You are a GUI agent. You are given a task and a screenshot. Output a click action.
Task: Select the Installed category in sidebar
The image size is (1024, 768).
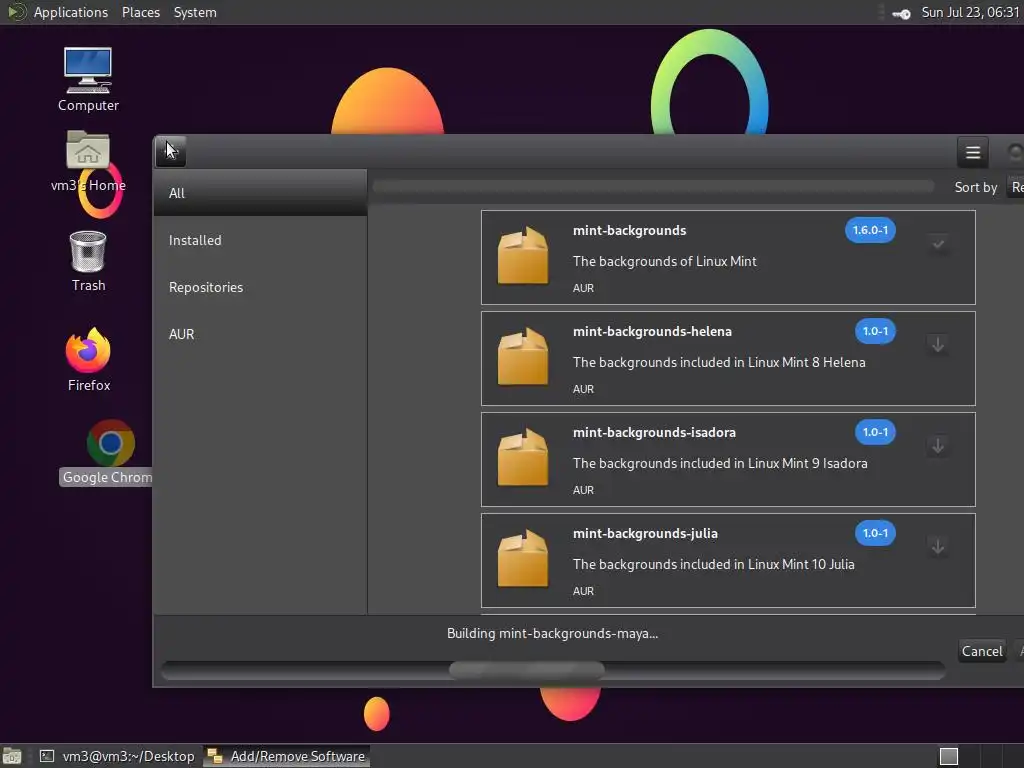pyautogui.click(x=260, y=240)
